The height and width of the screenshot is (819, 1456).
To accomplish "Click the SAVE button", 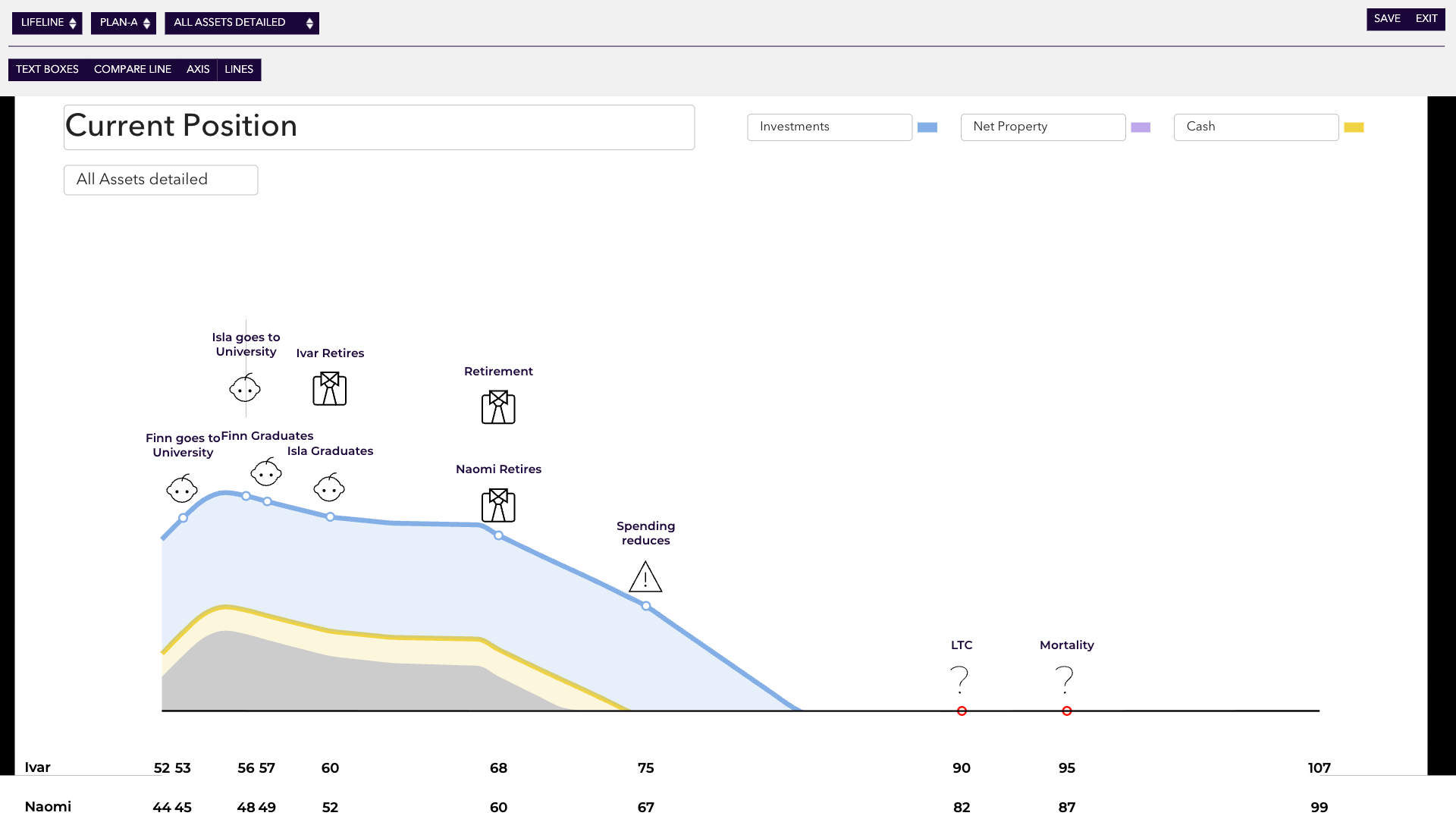I will click(1387, 19).
